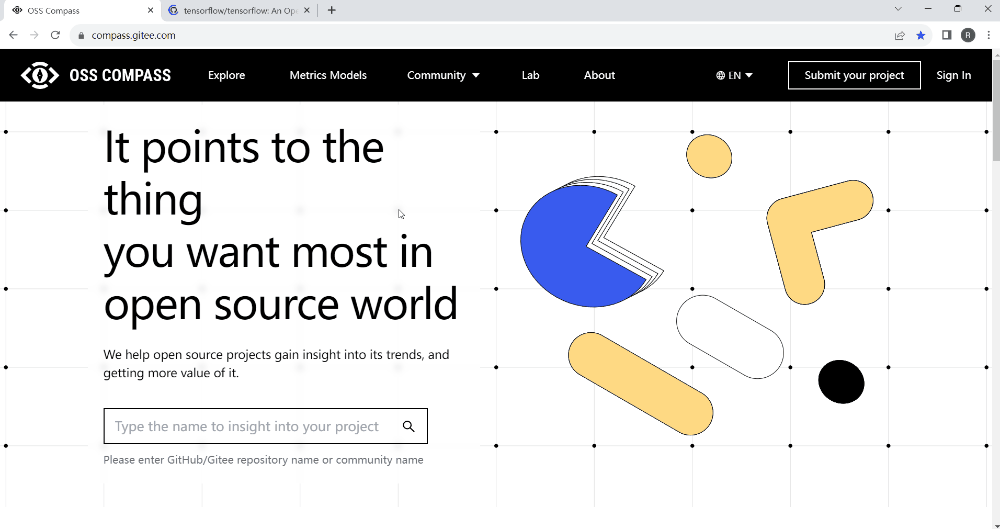Click the profile avatar R icon
This screenshot has height=529, width=1000.
point(968,35)
